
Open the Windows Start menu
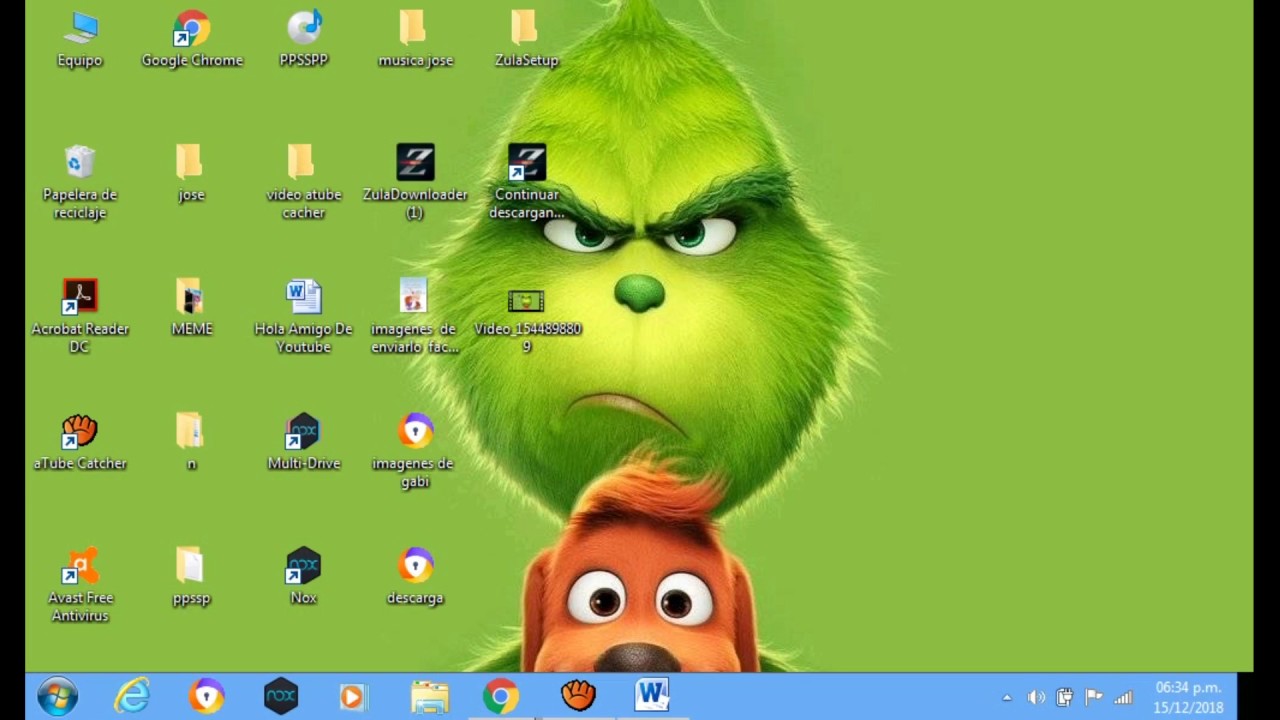pos(57,696)
